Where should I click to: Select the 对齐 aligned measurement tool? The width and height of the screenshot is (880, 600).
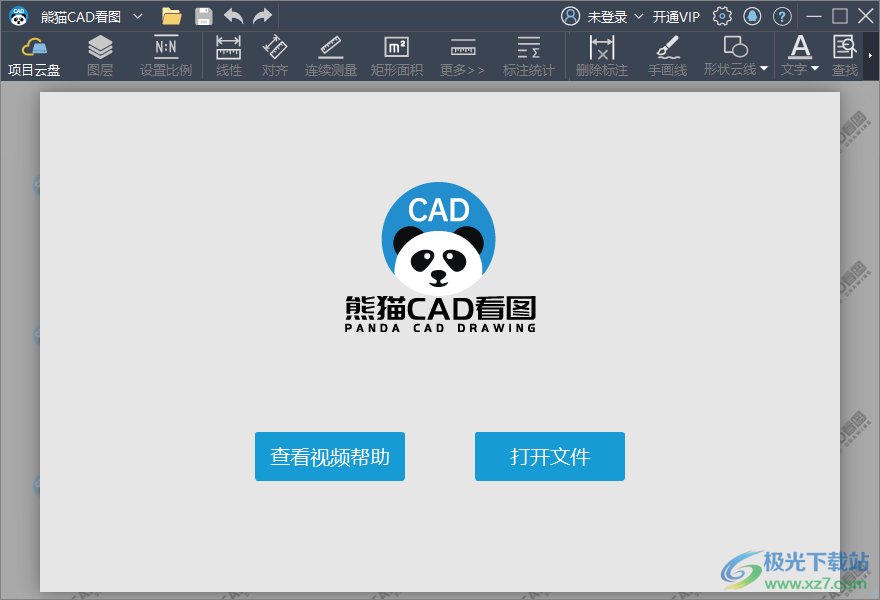(275, 57)
